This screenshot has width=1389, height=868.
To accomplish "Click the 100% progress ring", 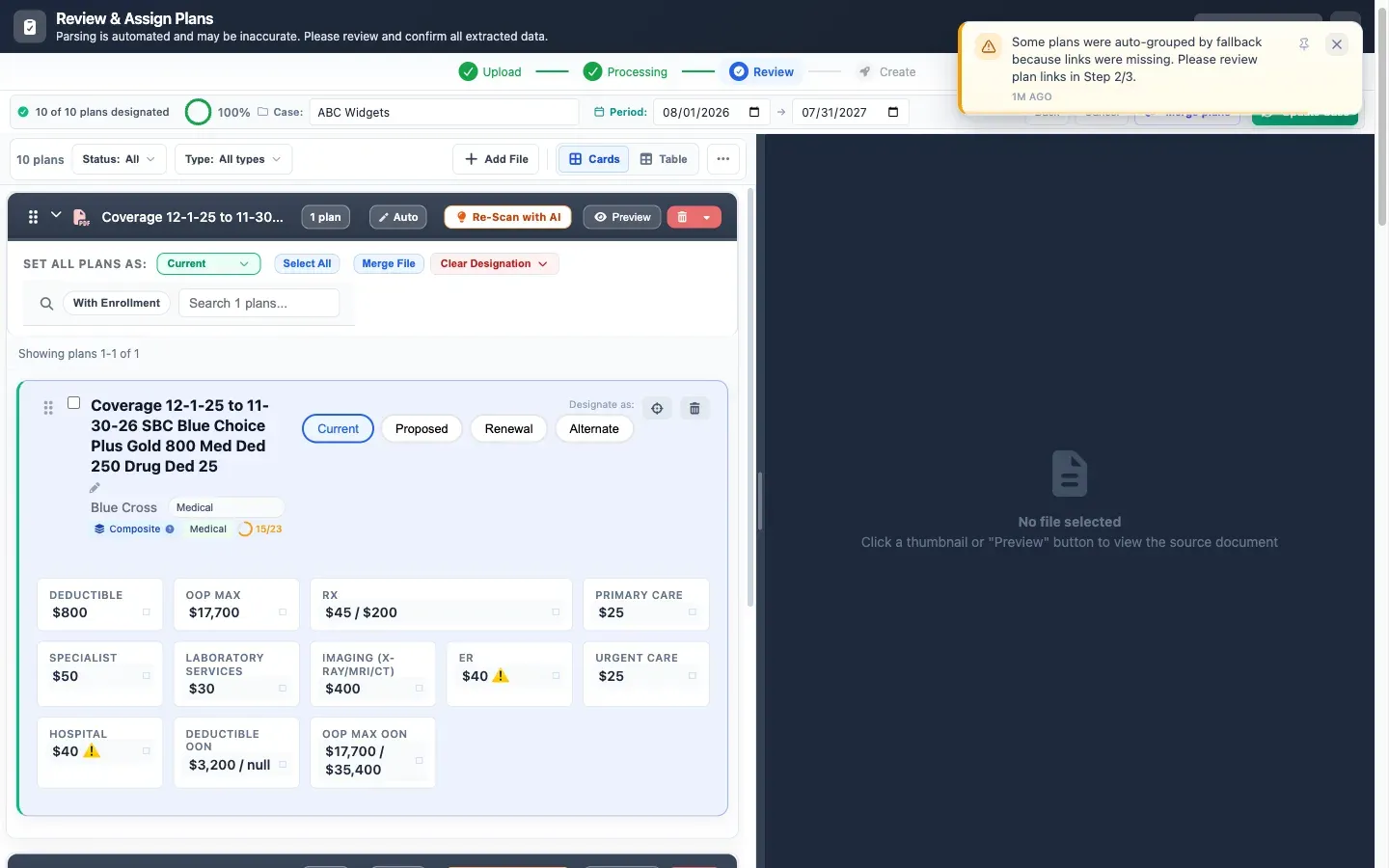I will click(198, 112).
